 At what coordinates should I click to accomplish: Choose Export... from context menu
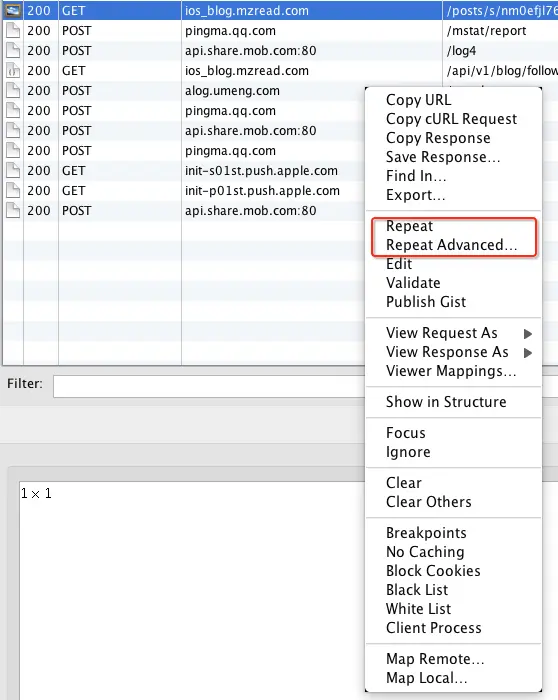click(x=415, y=195)
